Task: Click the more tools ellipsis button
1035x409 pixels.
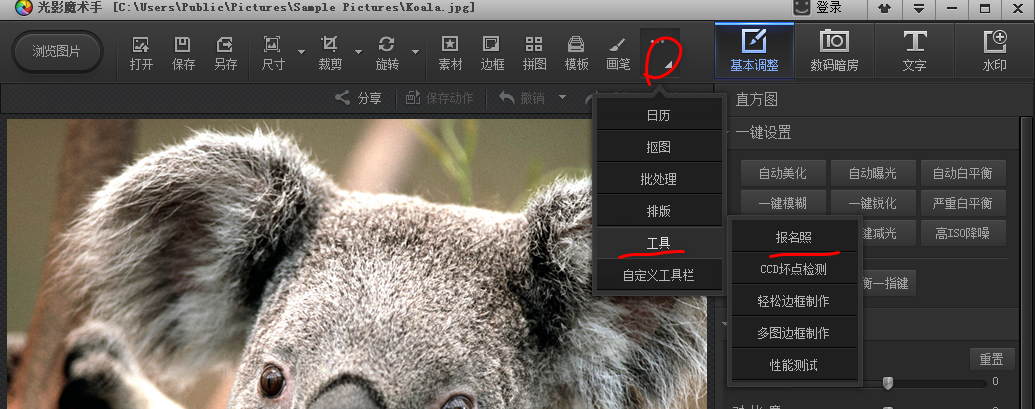Action: click(x=659, y=53)
